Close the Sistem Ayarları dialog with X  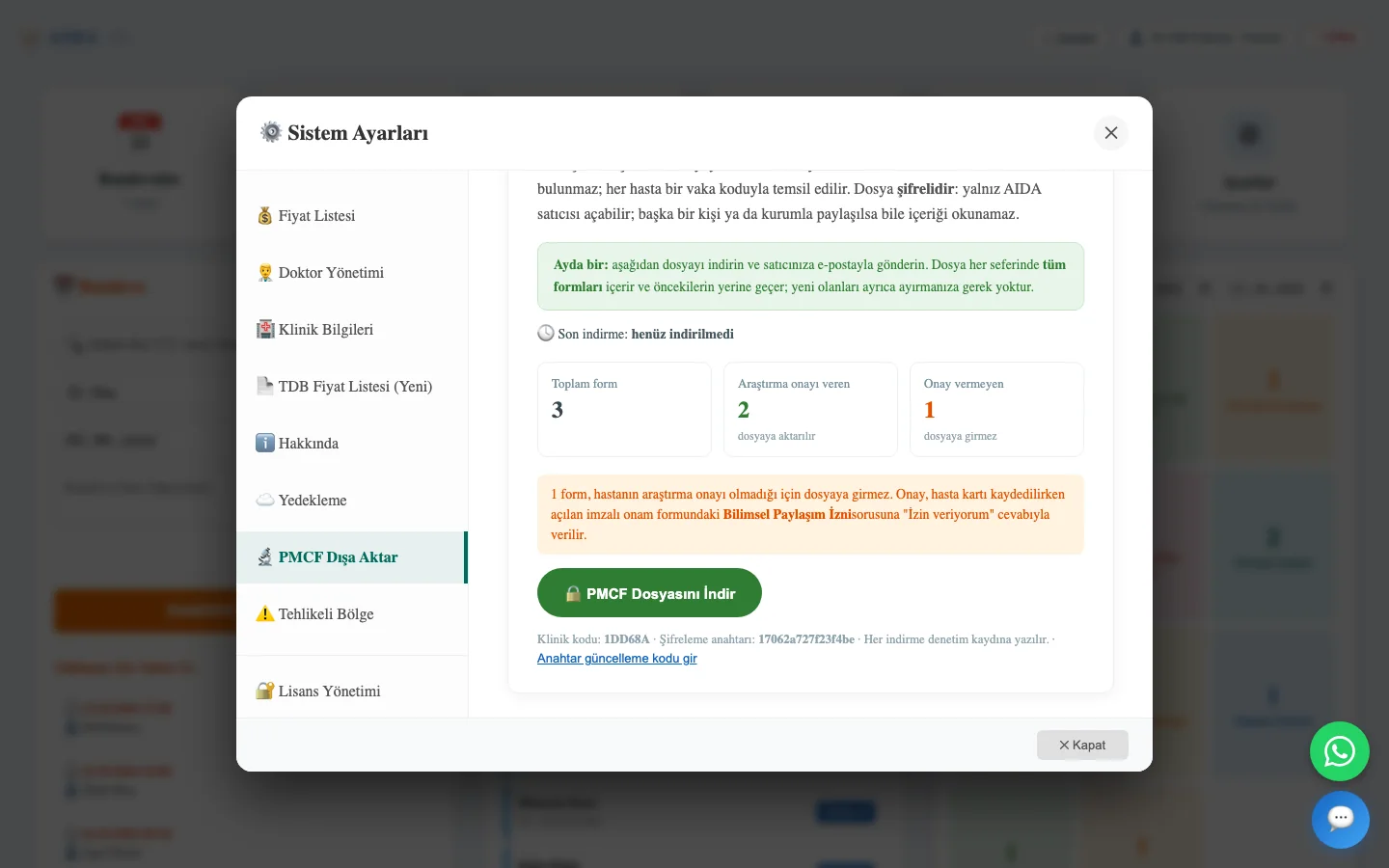click(x=1111, y=133)
